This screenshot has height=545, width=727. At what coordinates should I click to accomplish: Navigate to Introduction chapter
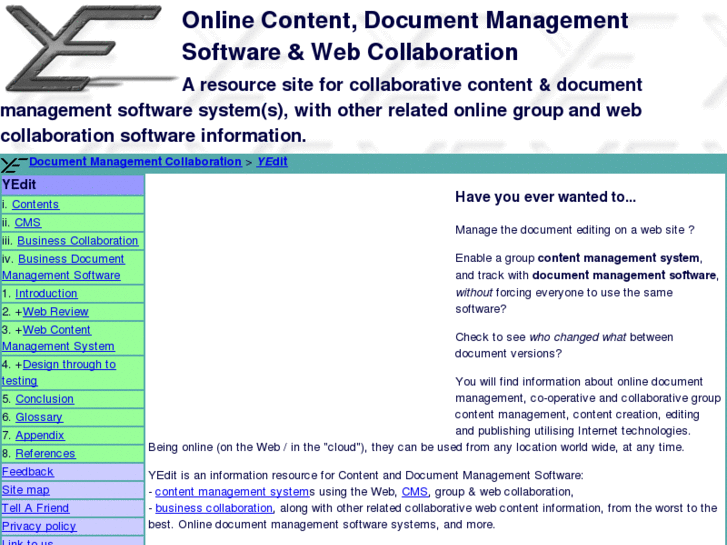click(x=46, y=294)
